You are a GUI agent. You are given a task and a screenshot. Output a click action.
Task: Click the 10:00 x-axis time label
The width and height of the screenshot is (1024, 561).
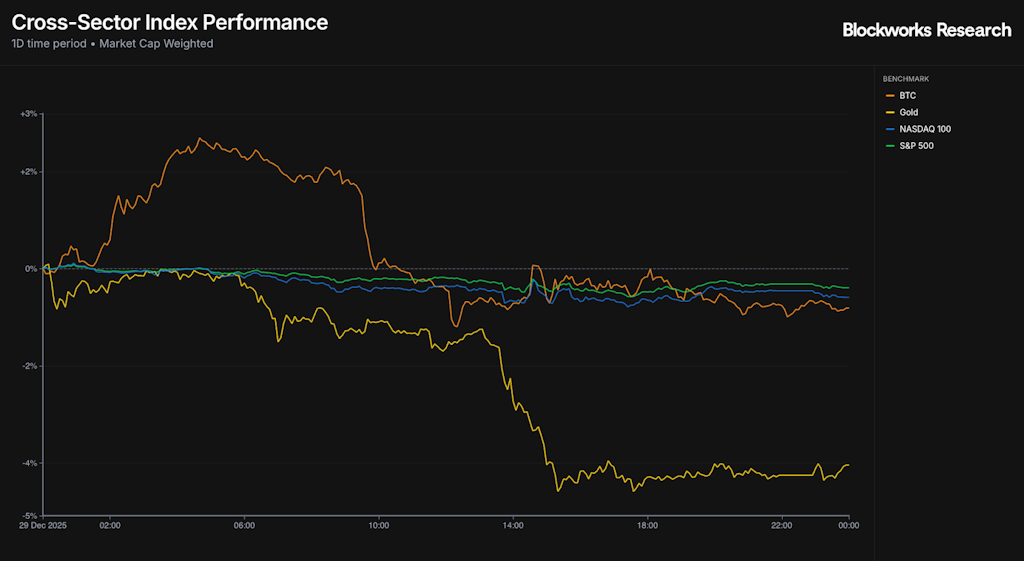[x=378, y=525]
